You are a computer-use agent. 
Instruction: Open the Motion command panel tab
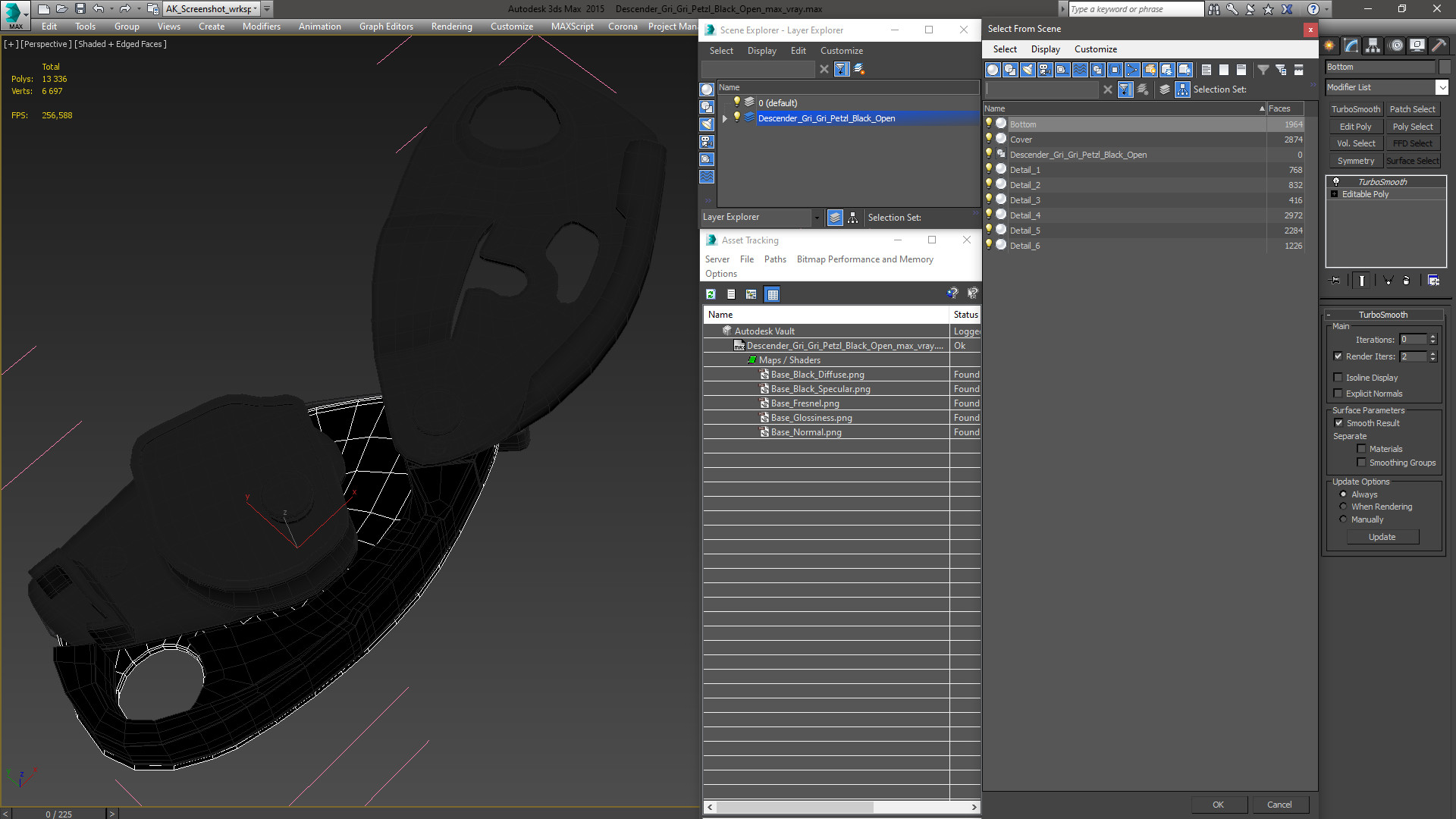click(x=1395, y=46)
